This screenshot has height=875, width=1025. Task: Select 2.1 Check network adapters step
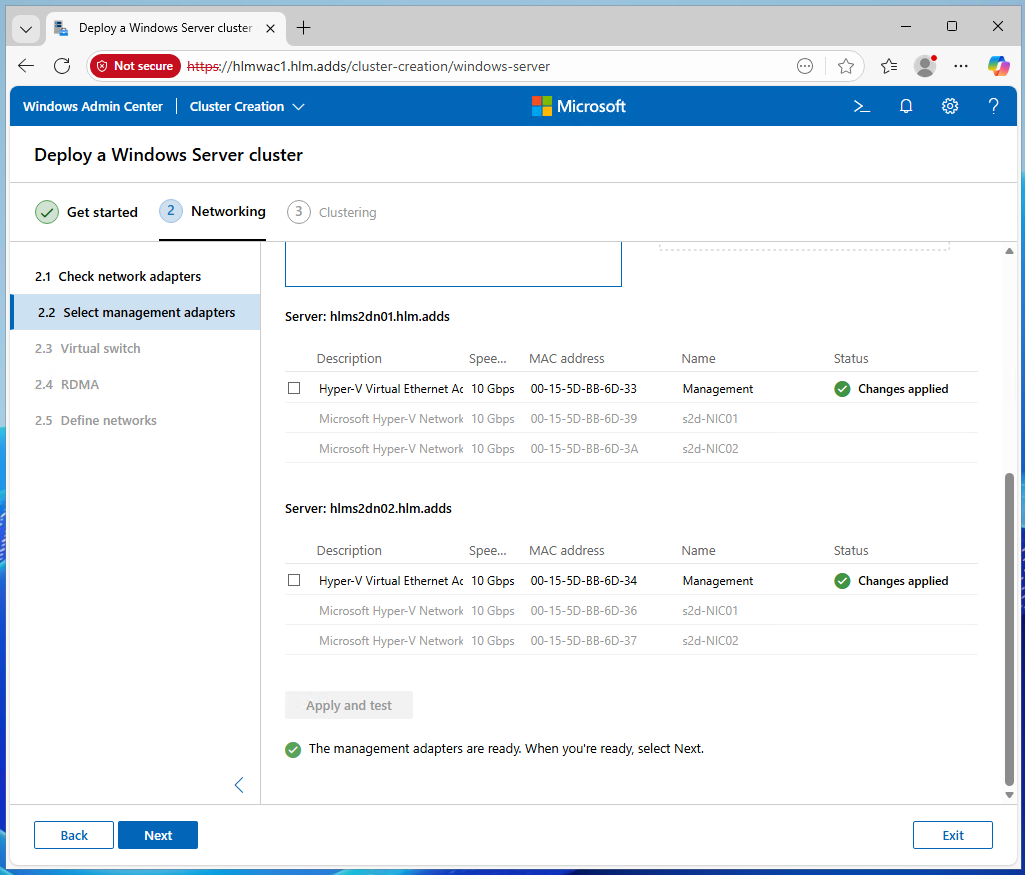point(118,276)
